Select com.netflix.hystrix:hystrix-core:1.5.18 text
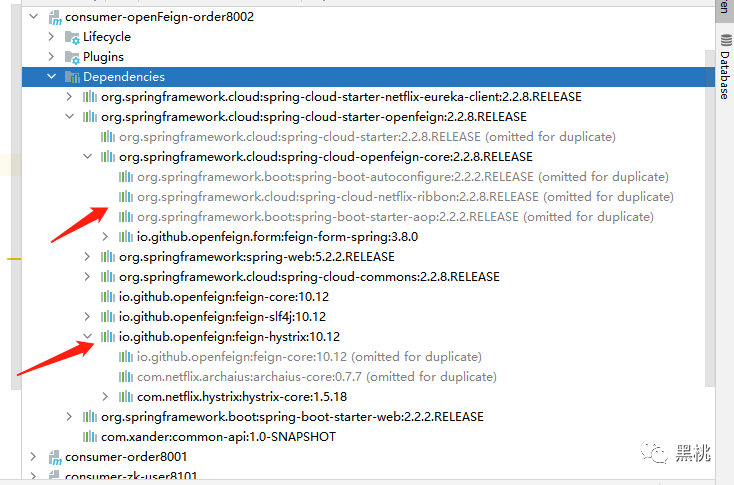The height and width of the screenshot is (485, 734). 242,397
